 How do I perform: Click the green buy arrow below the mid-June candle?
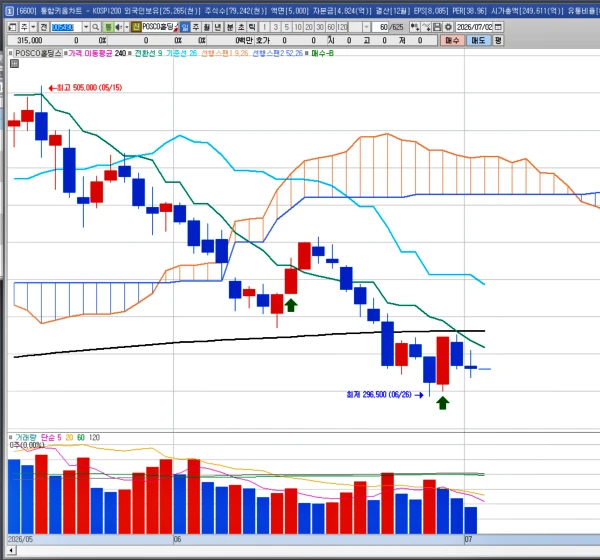pos(291,305)
